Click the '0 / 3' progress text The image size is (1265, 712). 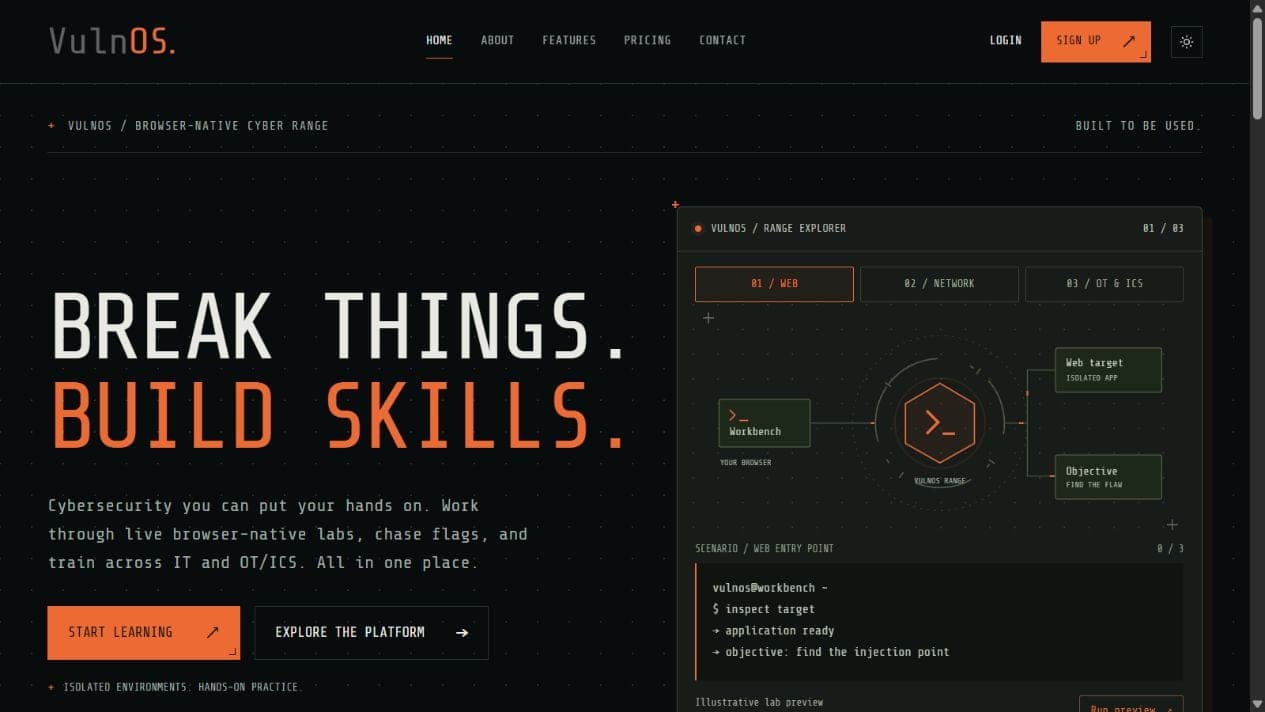pyautogui.click(x=1170, y=548)
